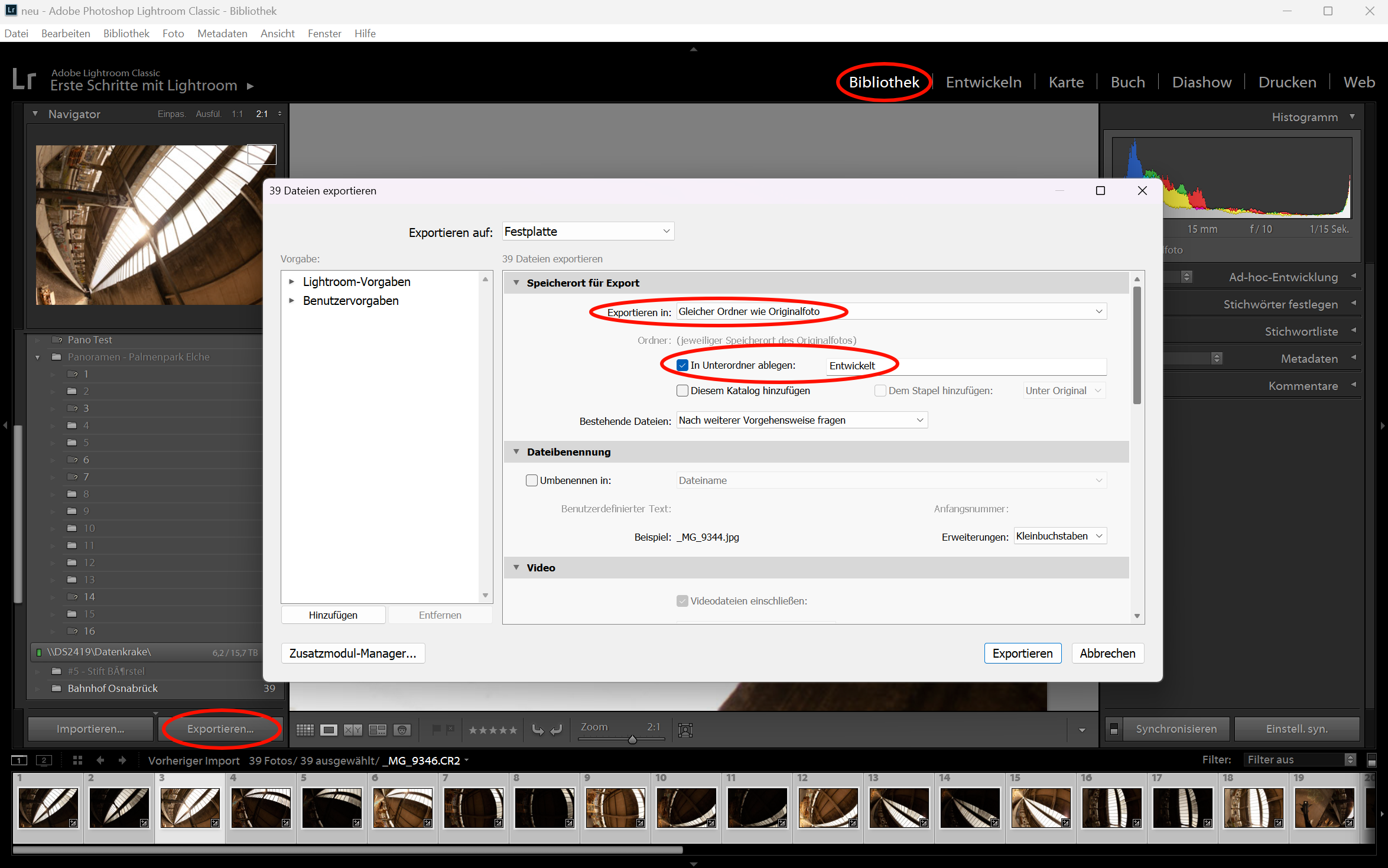Click the Lr logo identity plate

click(25, 79)
